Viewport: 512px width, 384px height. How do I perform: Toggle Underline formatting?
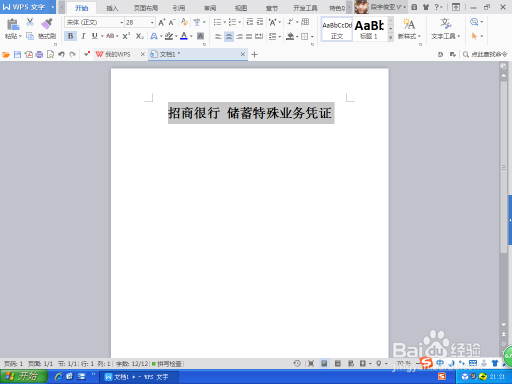(95, 36)
